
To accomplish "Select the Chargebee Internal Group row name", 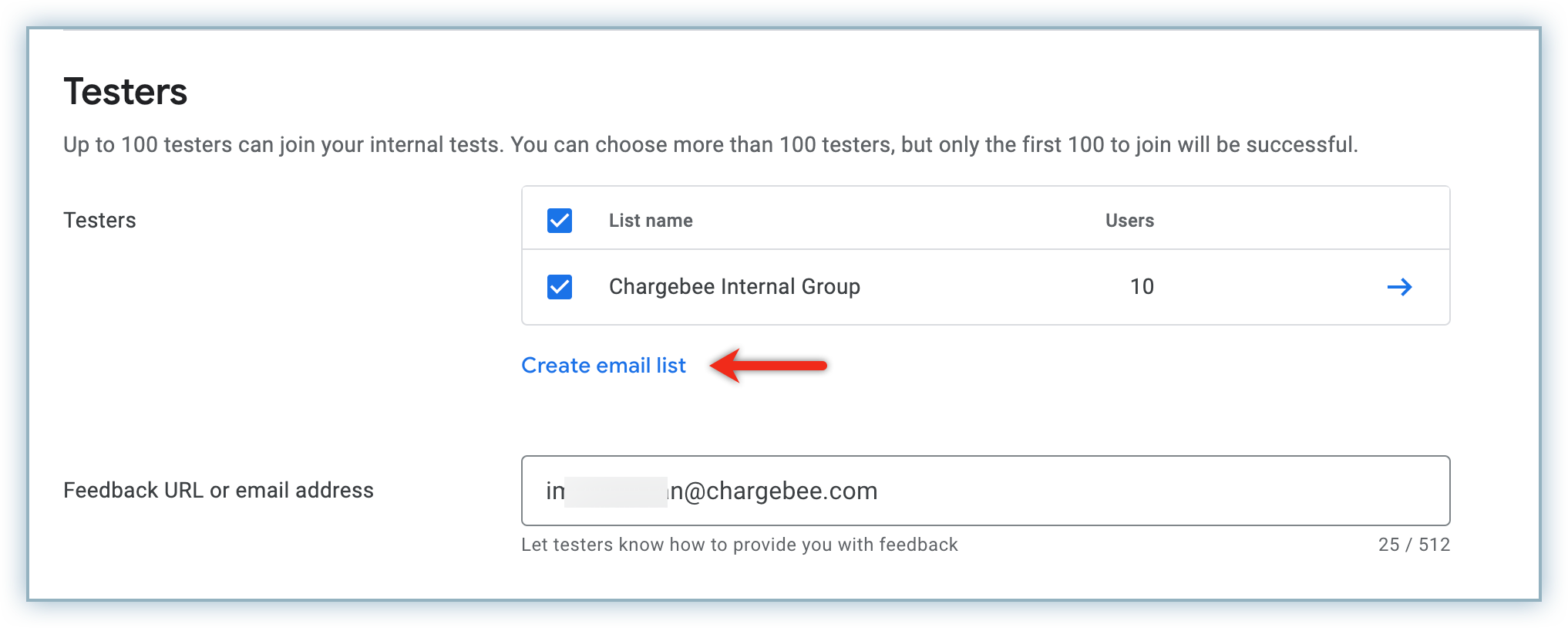I will [x=734, y=287].
